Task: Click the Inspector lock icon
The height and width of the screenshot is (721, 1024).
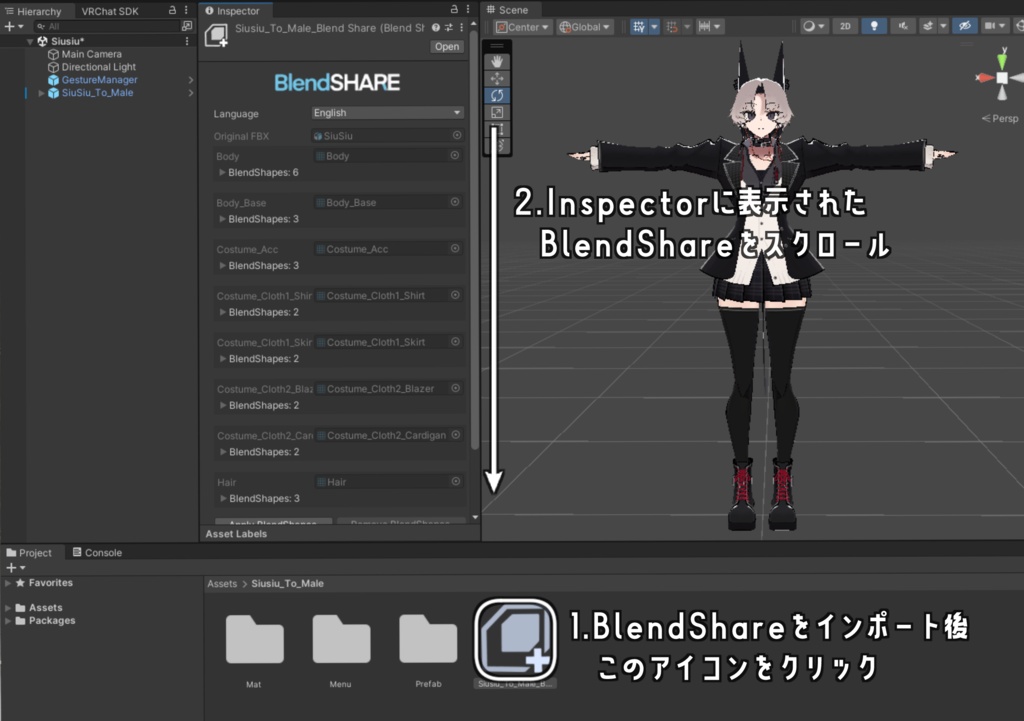Action: (454, 9)
